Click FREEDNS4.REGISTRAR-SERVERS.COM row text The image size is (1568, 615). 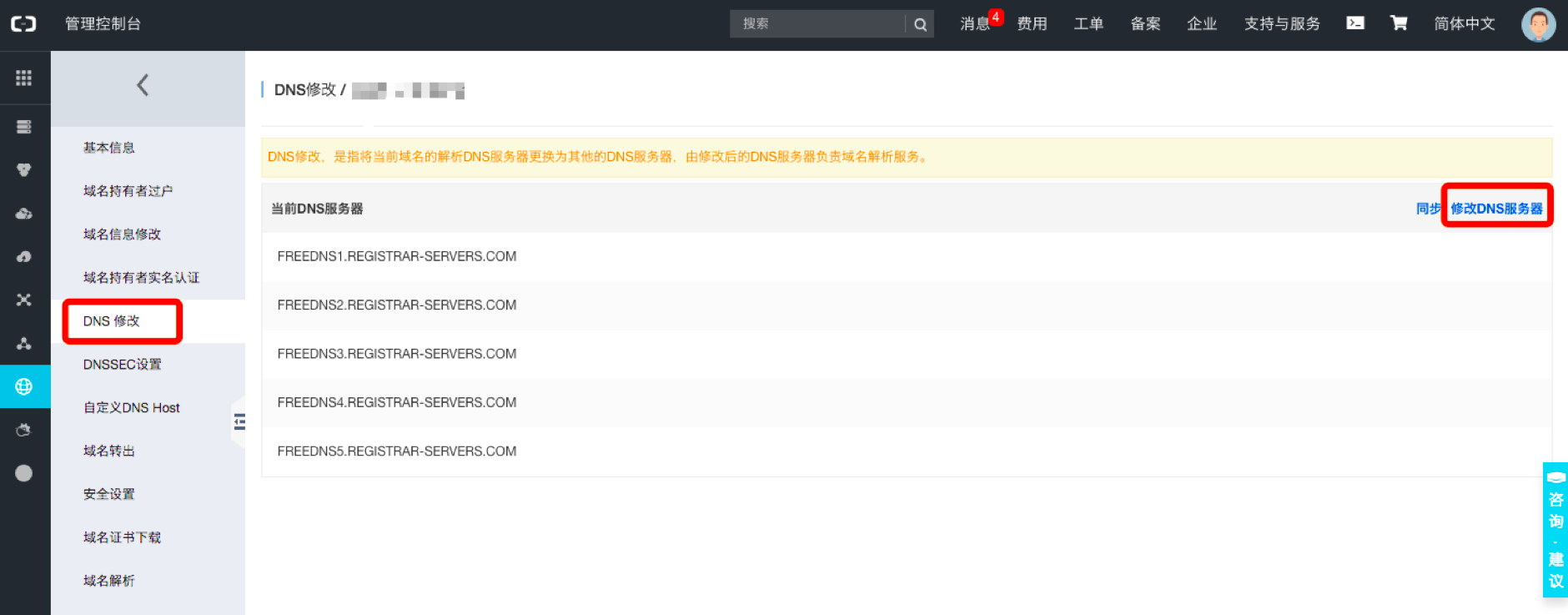pos(397,402)
